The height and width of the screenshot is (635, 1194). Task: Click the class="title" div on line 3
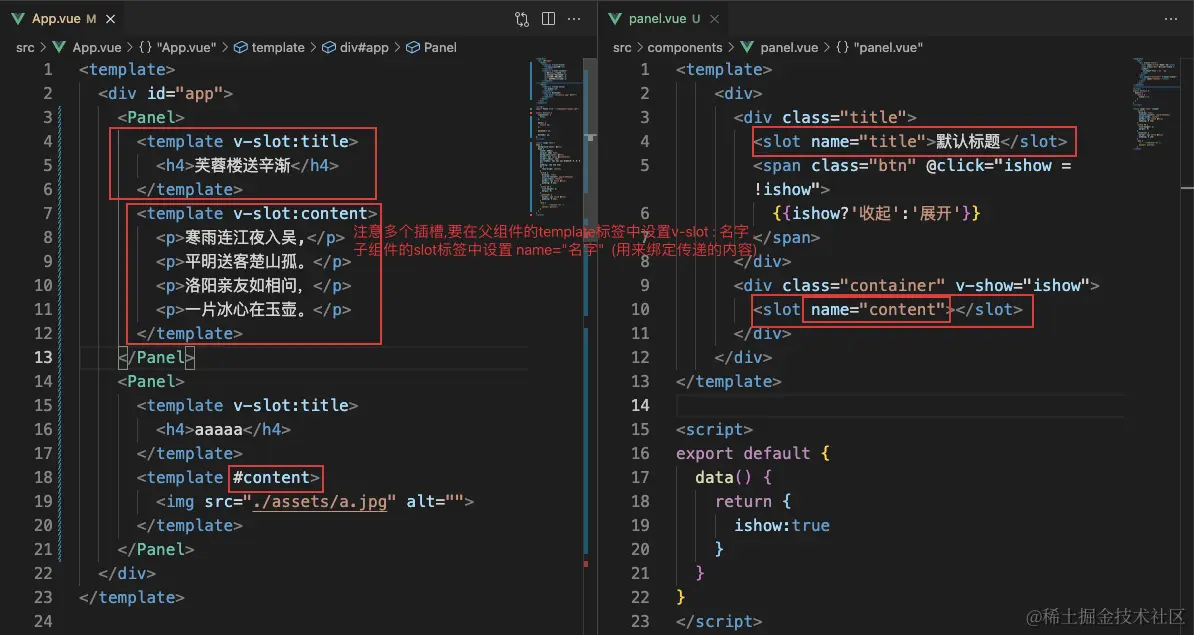[825, 117]
